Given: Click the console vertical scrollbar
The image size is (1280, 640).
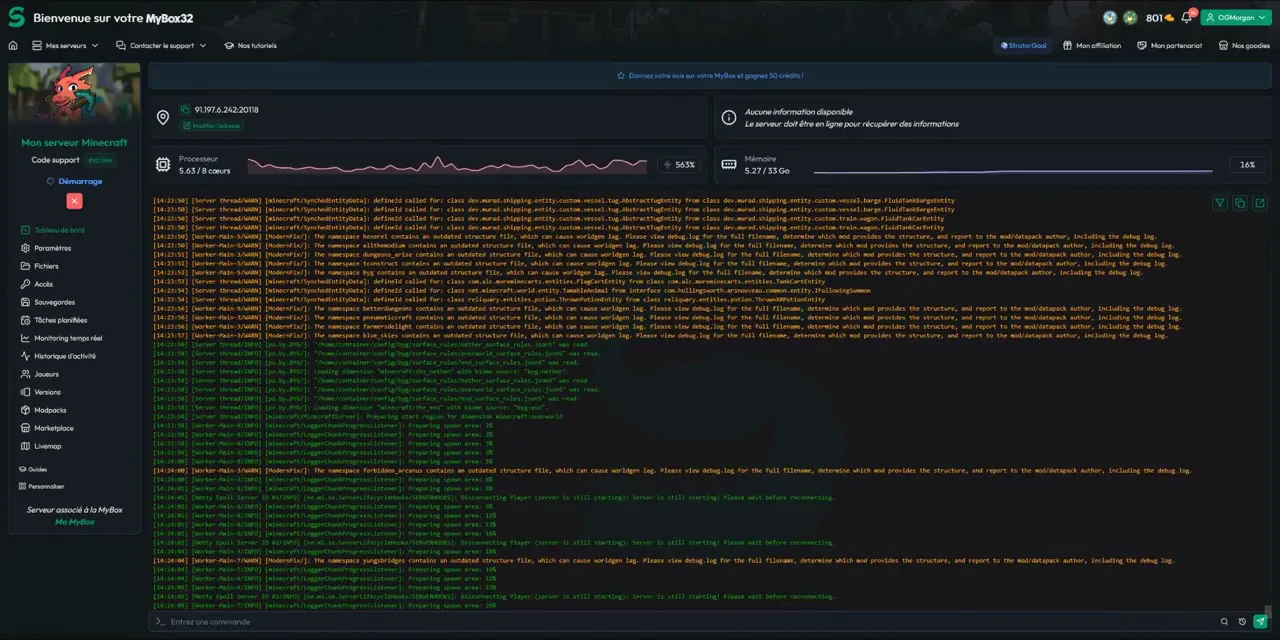Looking at the screenshot, I should (1268, 611).
